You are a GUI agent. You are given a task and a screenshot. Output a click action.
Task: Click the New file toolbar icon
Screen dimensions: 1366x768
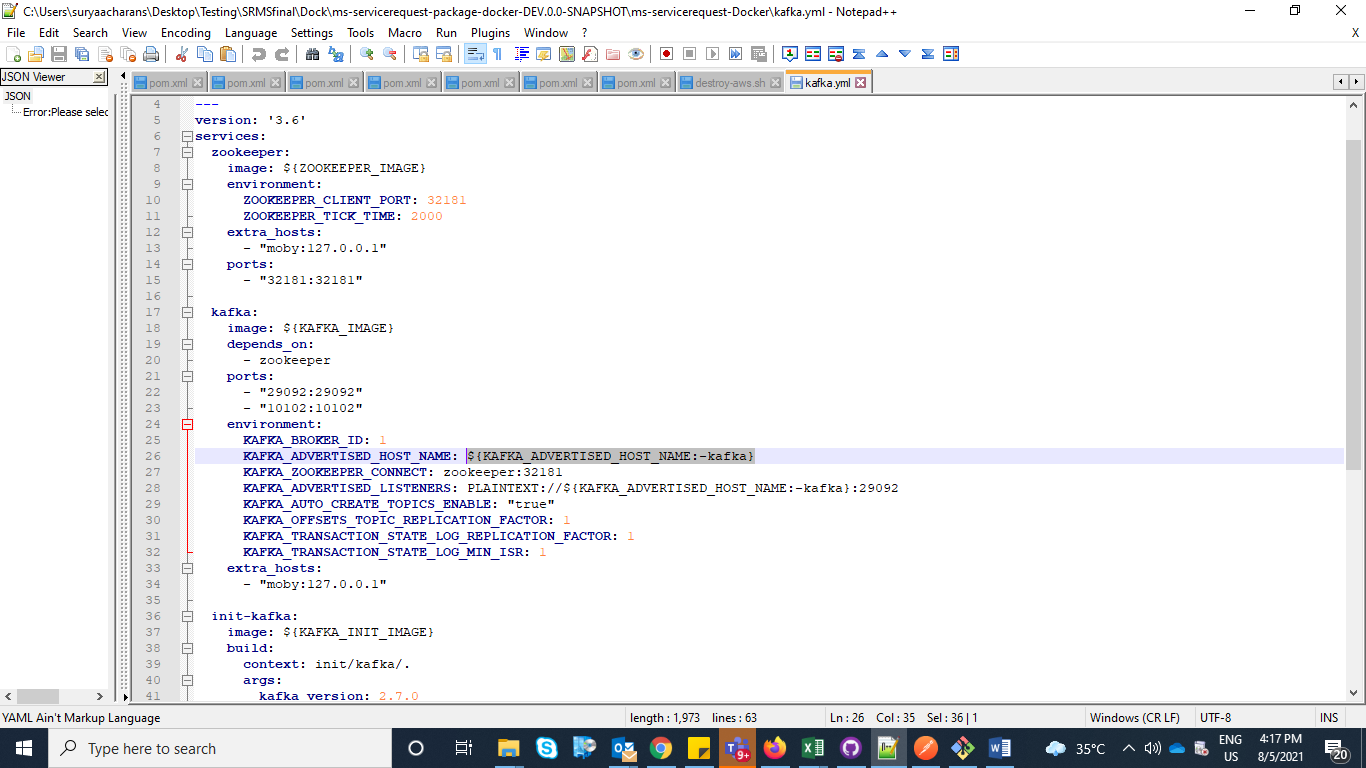coord(14,54)
